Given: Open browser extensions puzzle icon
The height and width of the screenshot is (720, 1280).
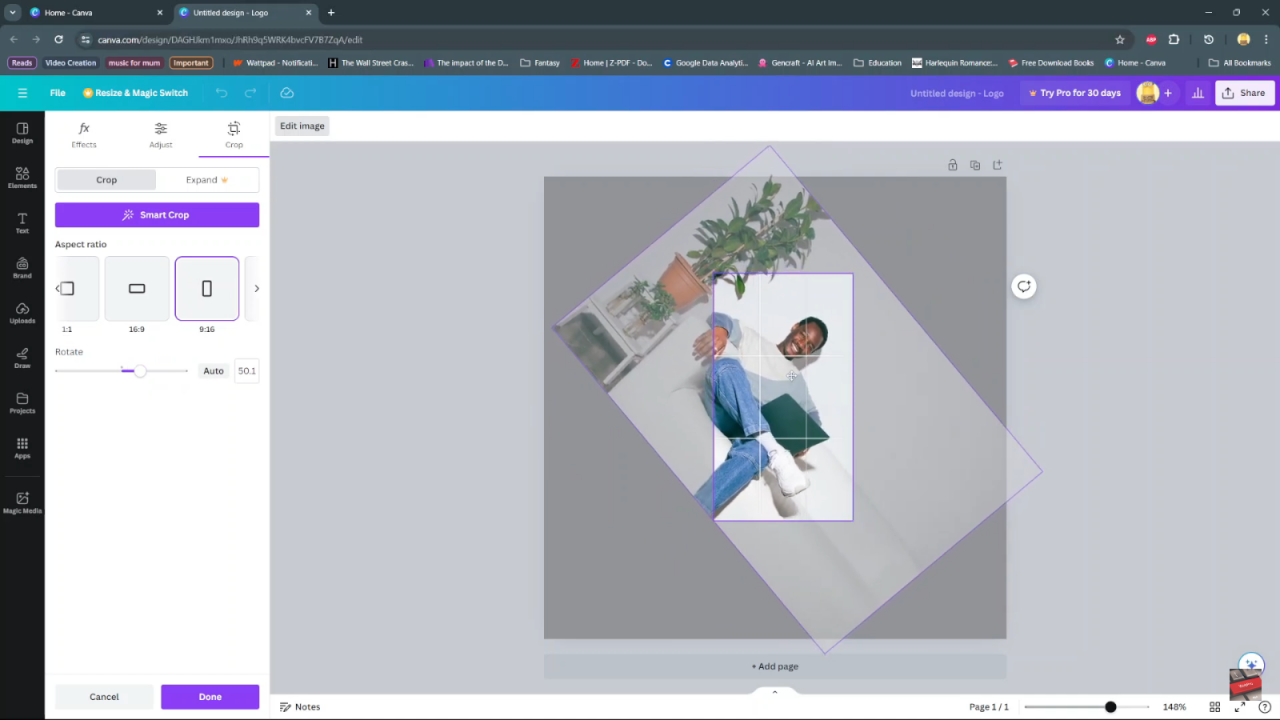Looking at the screenshot, I should (1174, 39).
